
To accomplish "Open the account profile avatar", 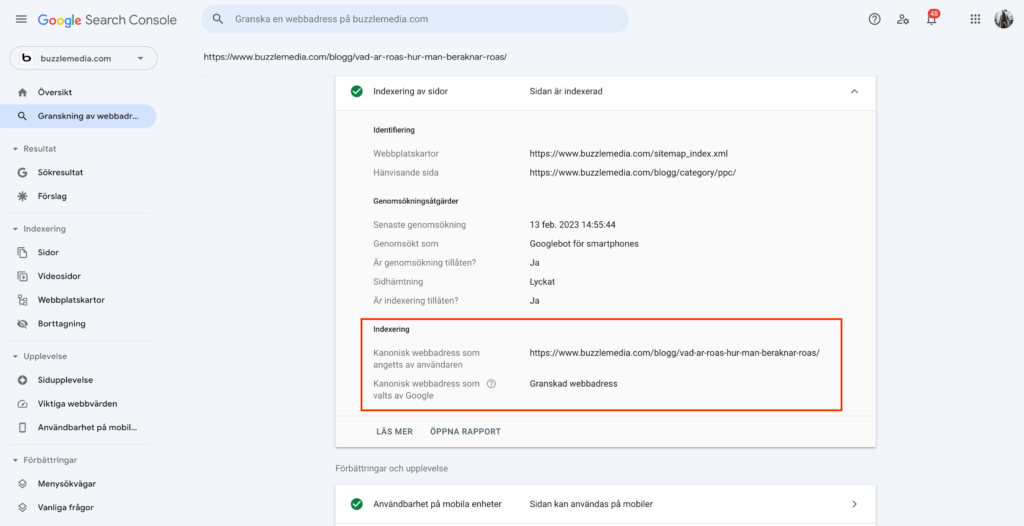I will pos(1003,19).
